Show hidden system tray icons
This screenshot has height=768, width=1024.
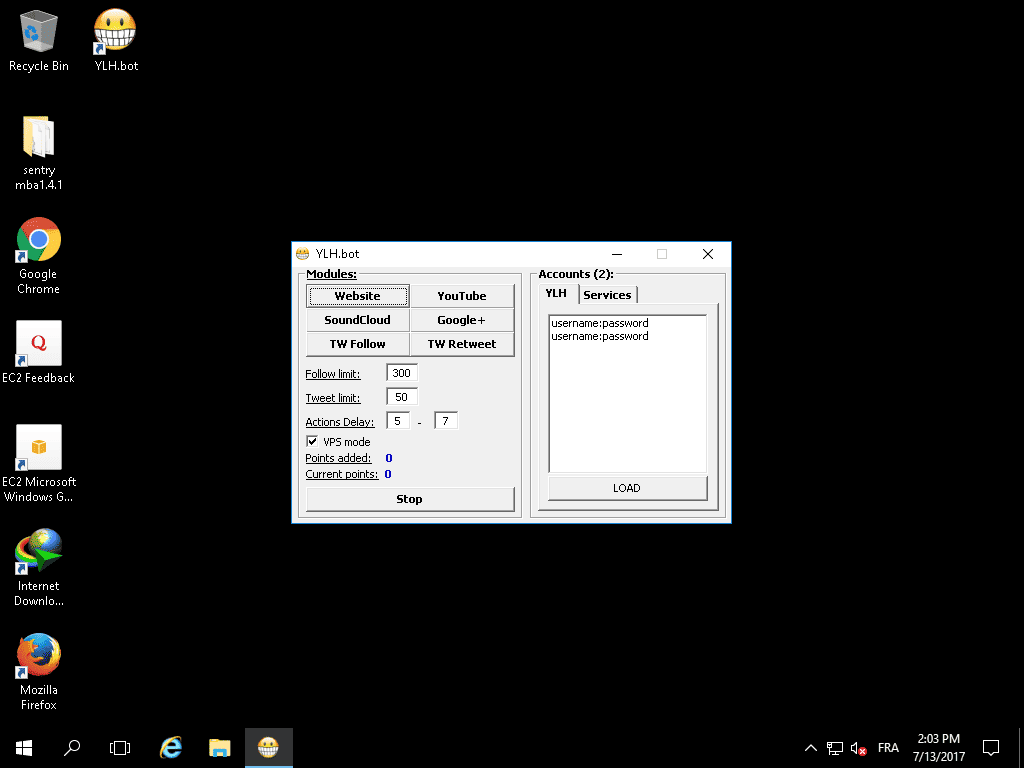pyautogui.click(x=810, y=748)
